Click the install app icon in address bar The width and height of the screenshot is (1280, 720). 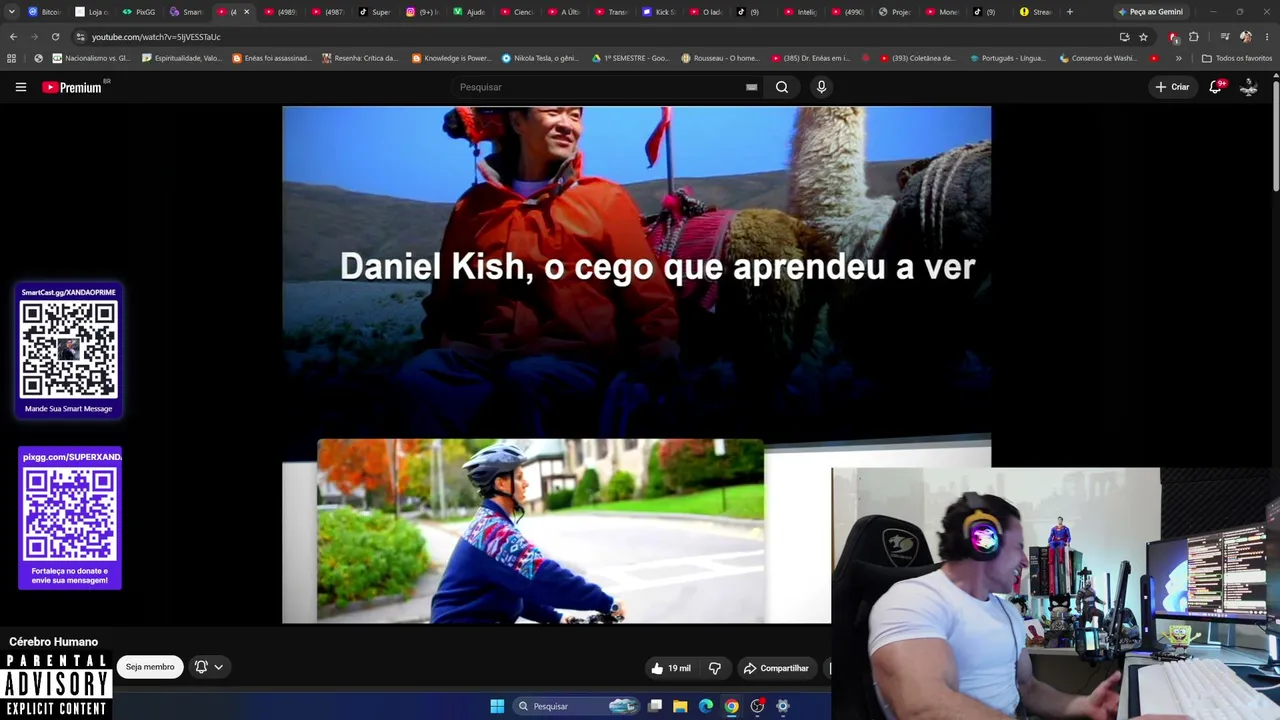click(1124, 37)
